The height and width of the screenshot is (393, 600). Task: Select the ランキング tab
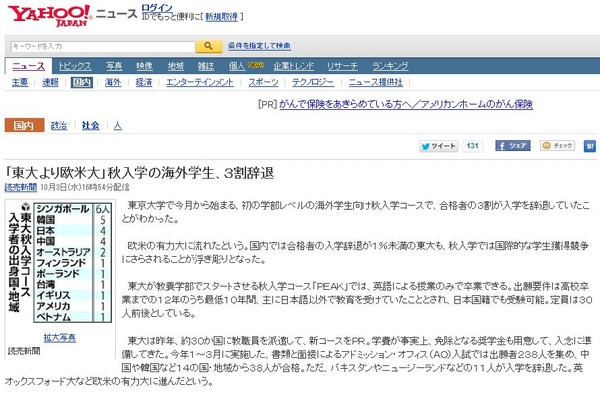[390, 66]
